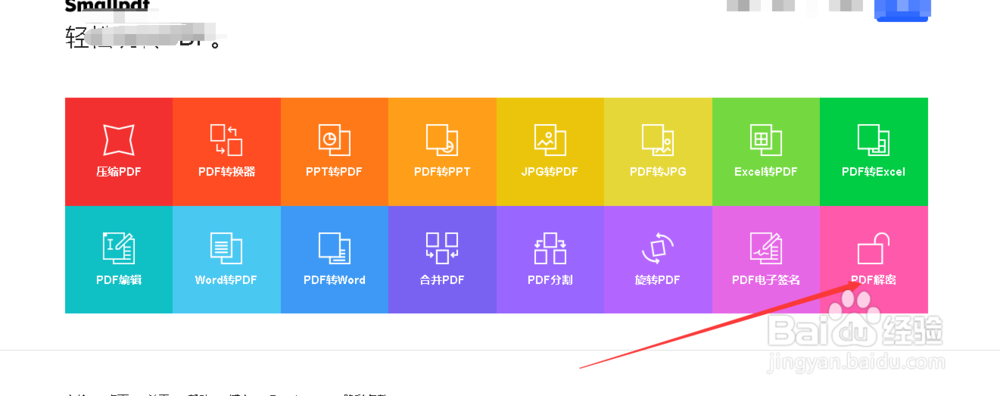Select the PDF转Word tool
The height and width of the screenshot is (396, 1000).
[334, 260]
